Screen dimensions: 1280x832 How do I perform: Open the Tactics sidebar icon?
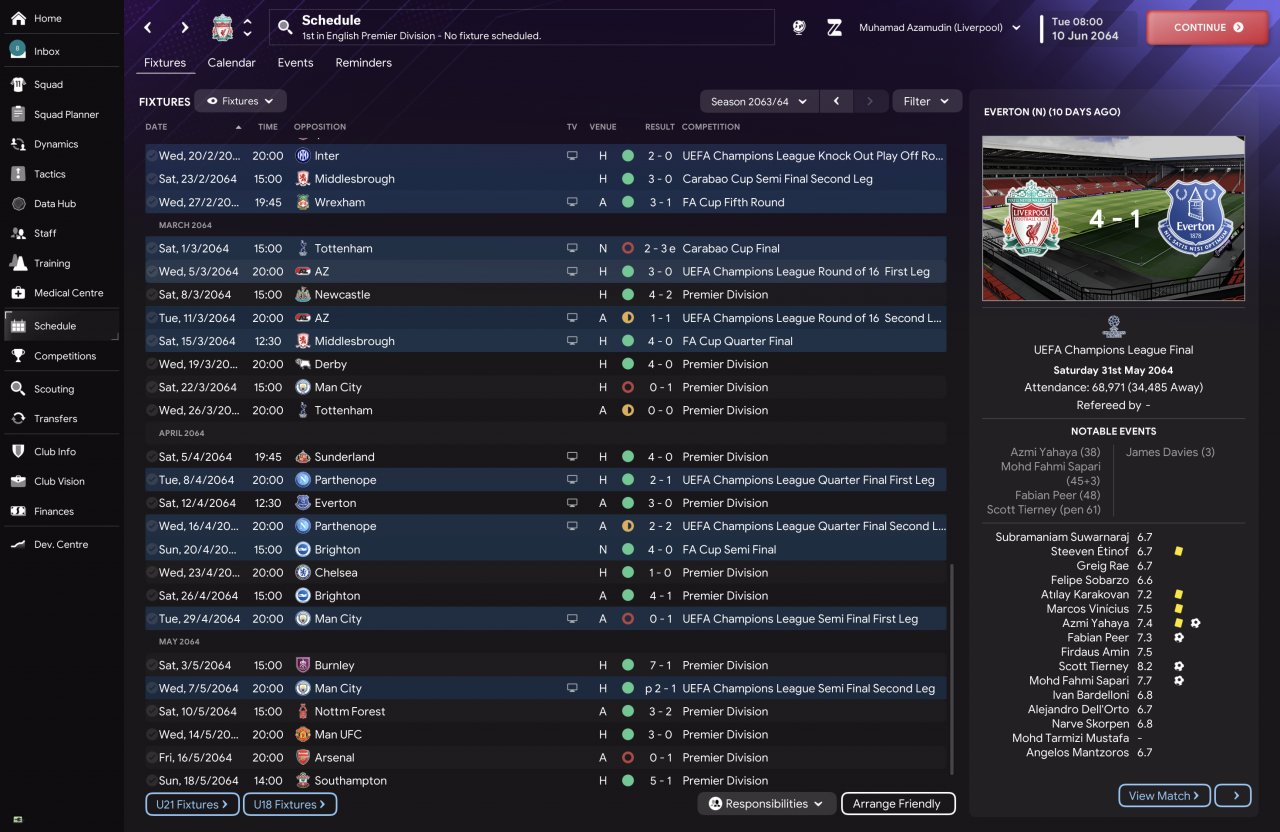click(x=18, y=174)
